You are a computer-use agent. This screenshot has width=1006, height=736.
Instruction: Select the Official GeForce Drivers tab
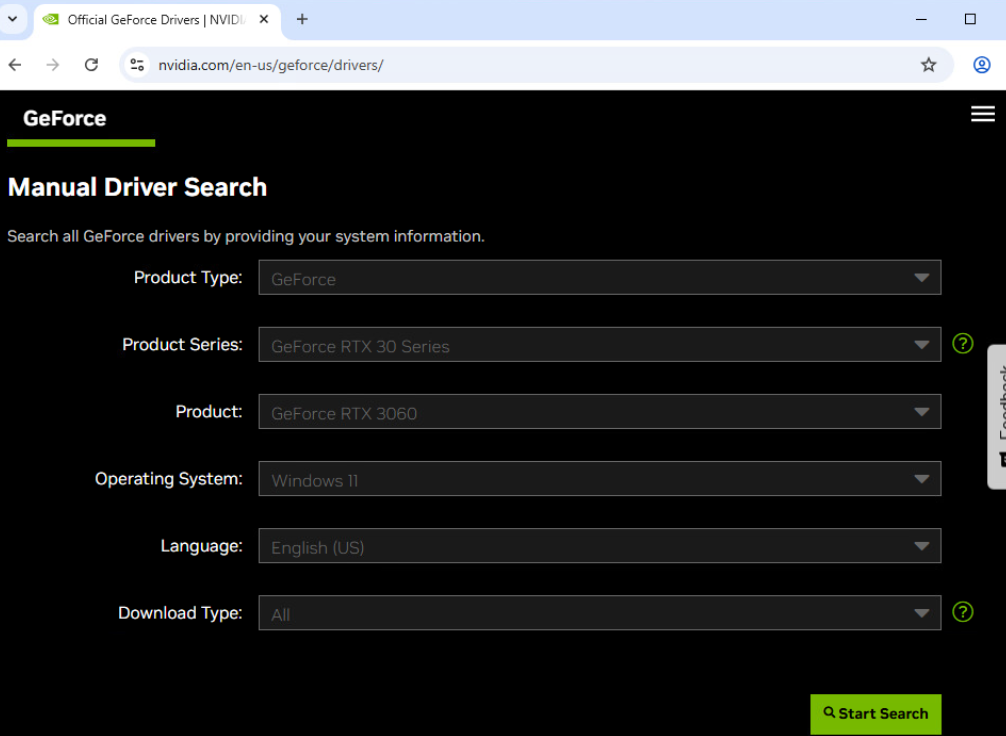(x=150, y=20)
